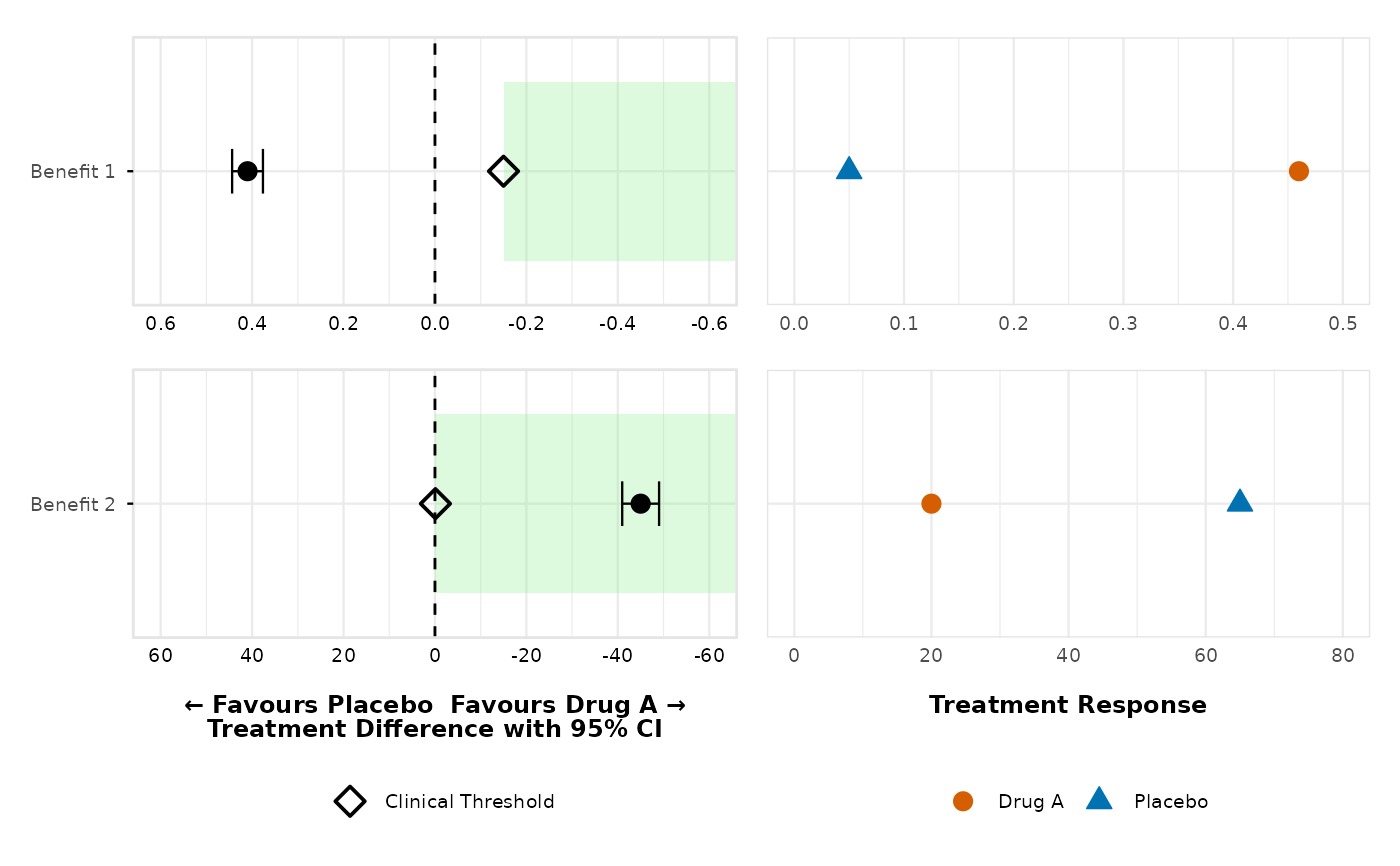Click the Placebo legend text label
The width and height of the screenshot is (1400, 866).
1171,802
